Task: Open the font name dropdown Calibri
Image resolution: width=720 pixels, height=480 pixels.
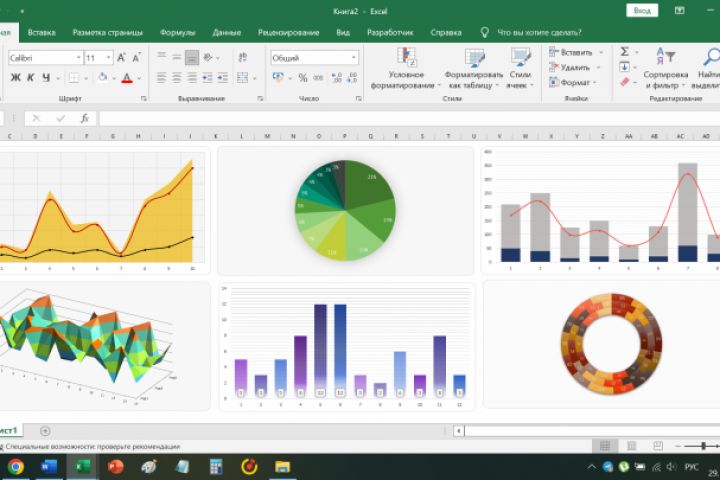Action: coord(79,58)
